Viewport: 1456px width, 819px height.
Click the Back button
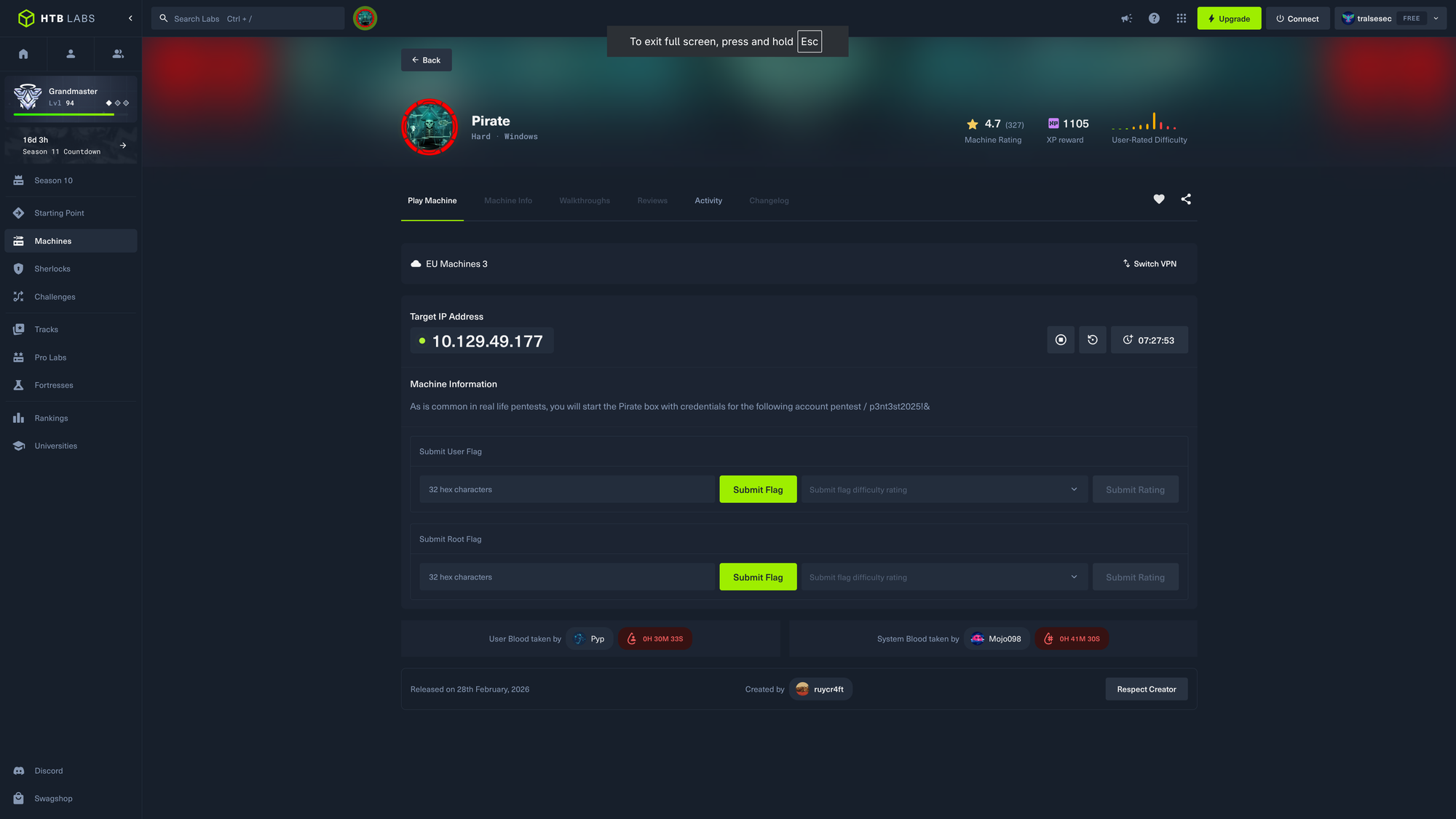point(427,60)
